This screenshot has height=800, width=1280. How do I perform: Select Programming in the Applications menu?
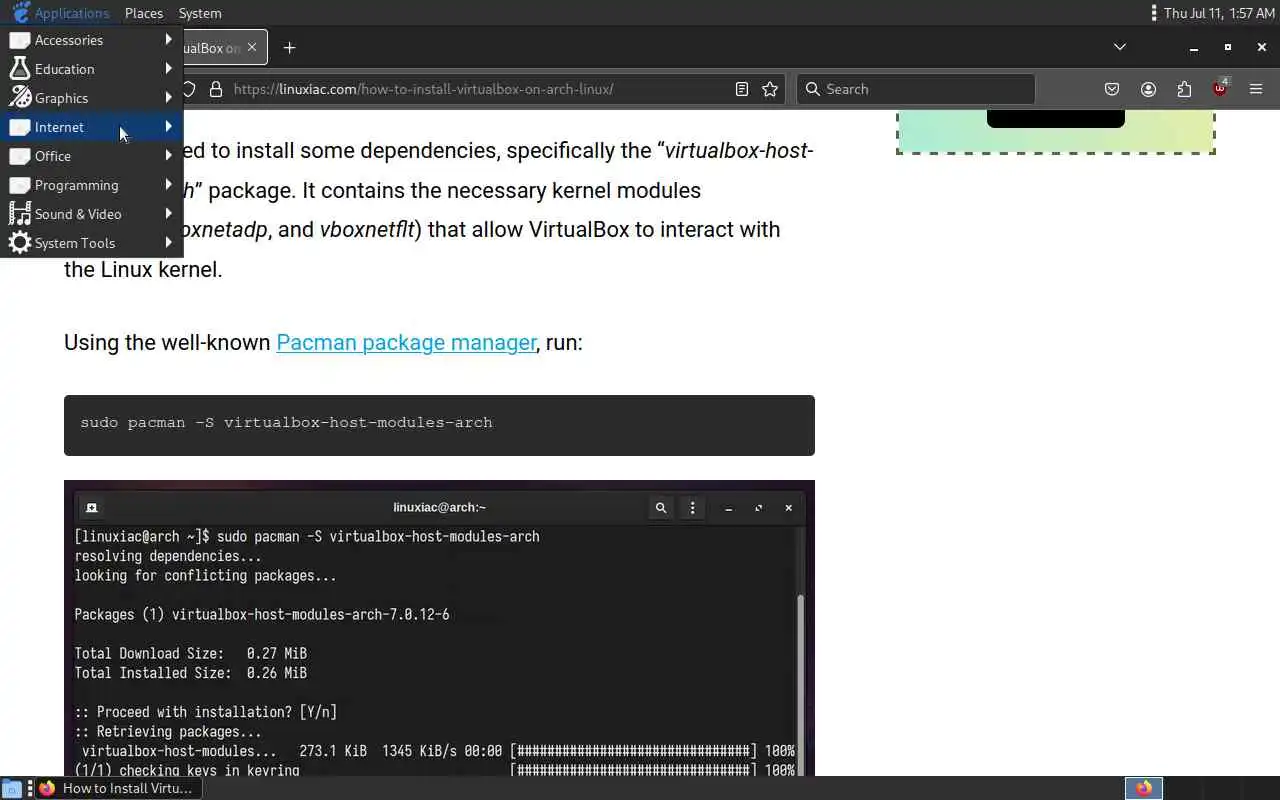point(91,185)
